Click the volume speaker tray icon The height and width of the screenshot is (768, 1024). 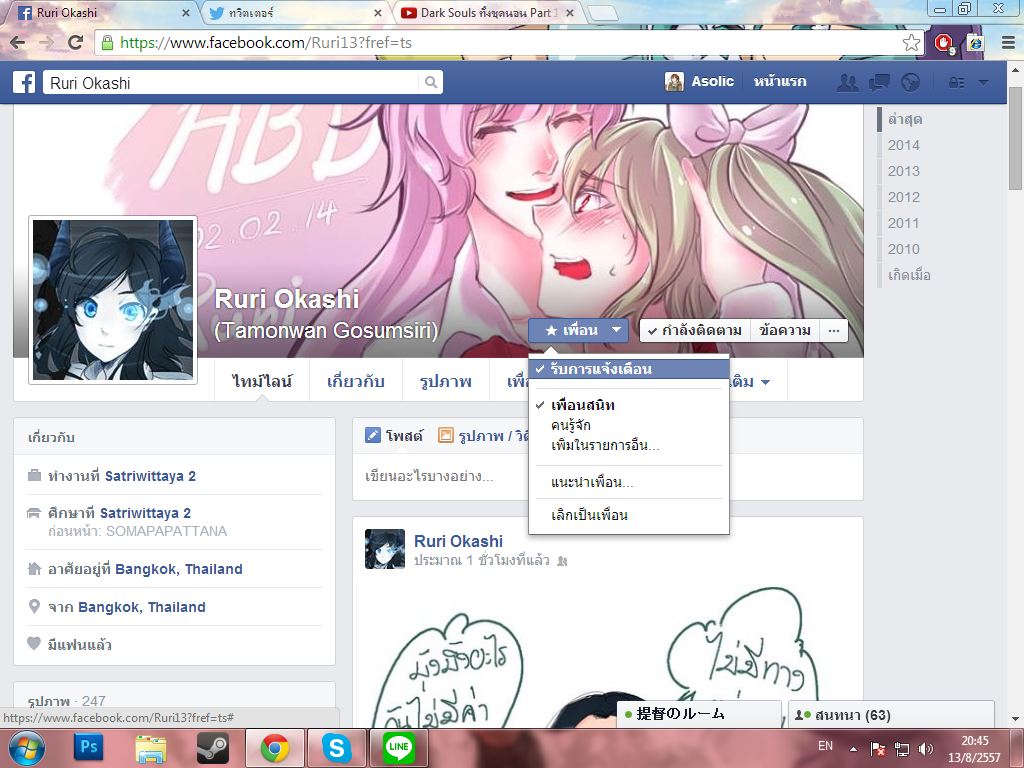[x=925, y=749]
